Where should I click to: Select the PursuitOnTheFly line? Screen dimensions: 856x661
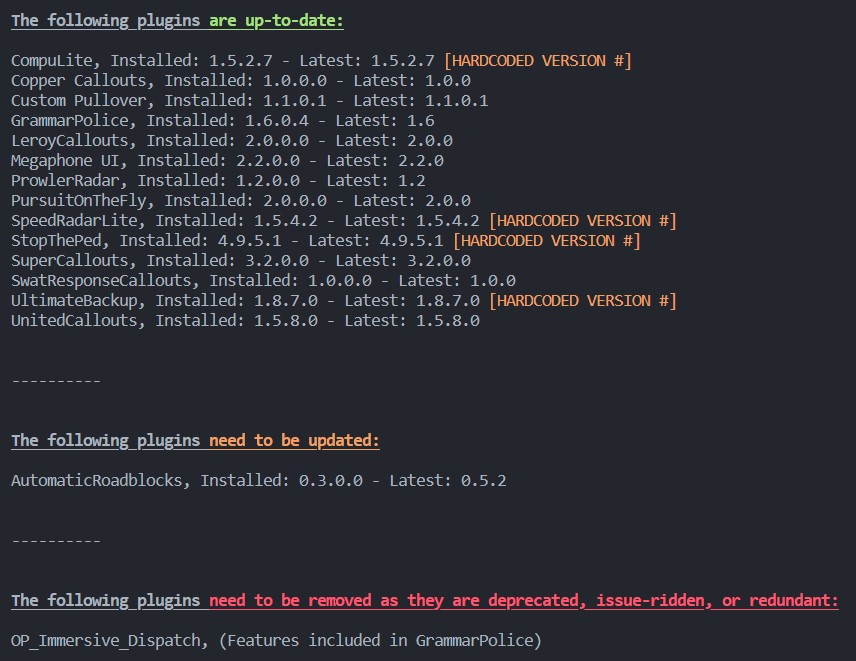(x=240, y=201)
